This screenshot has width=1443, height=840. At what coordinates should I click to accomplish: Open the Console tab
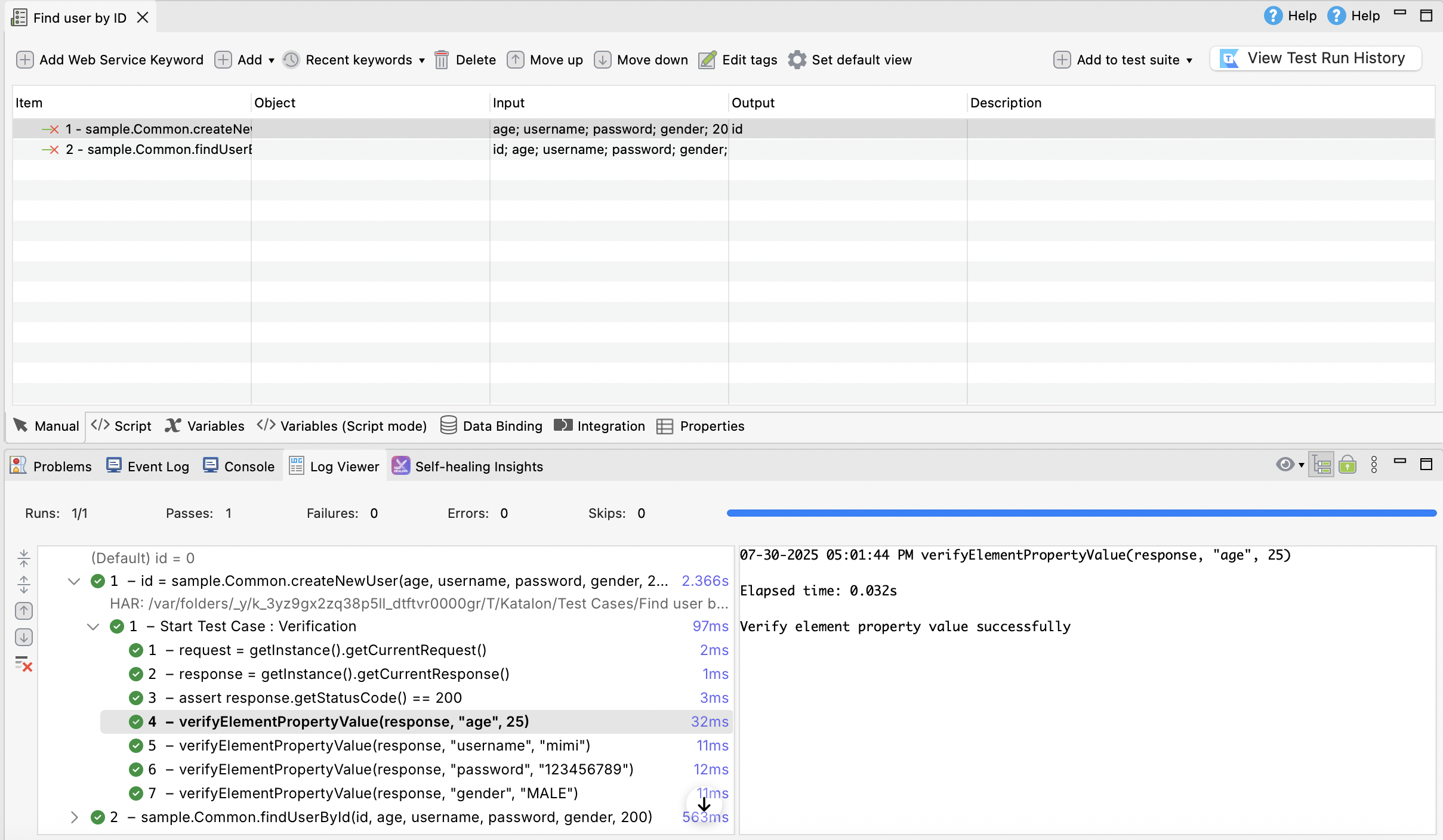click(239, 466)
